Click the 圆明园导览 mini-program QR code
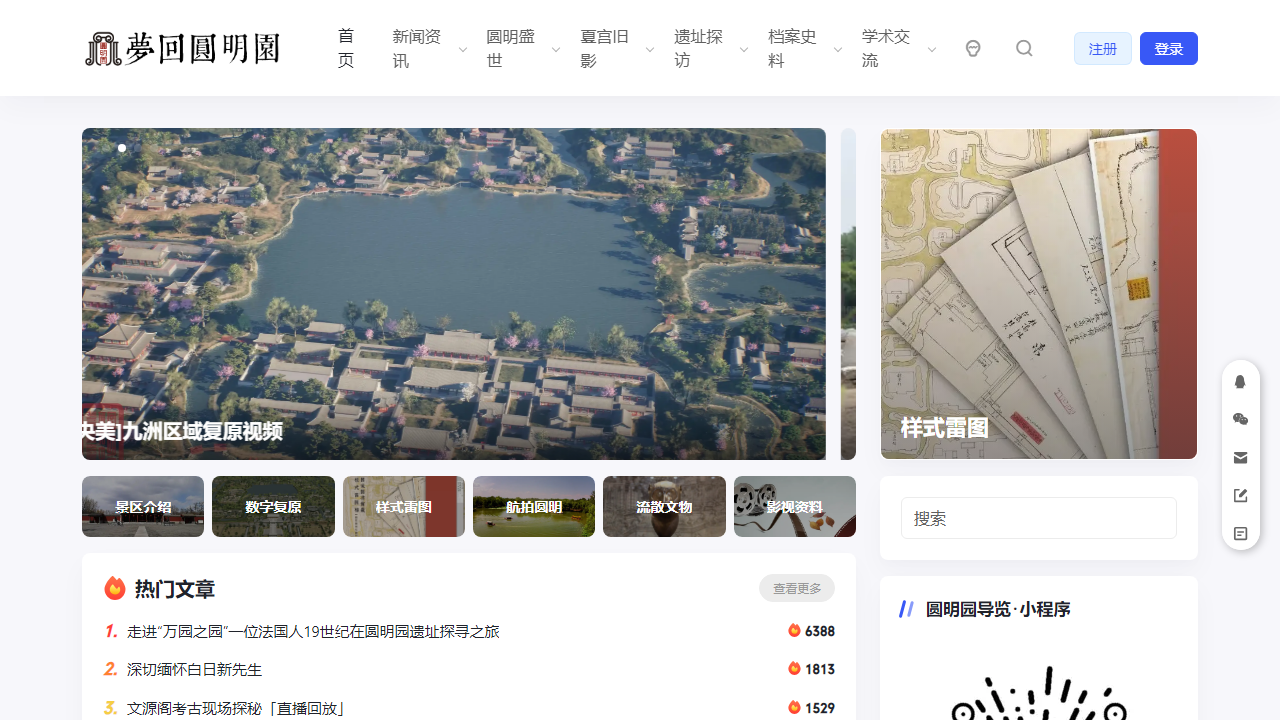This screenshot has width=1280, height=720. [1039, 692]
